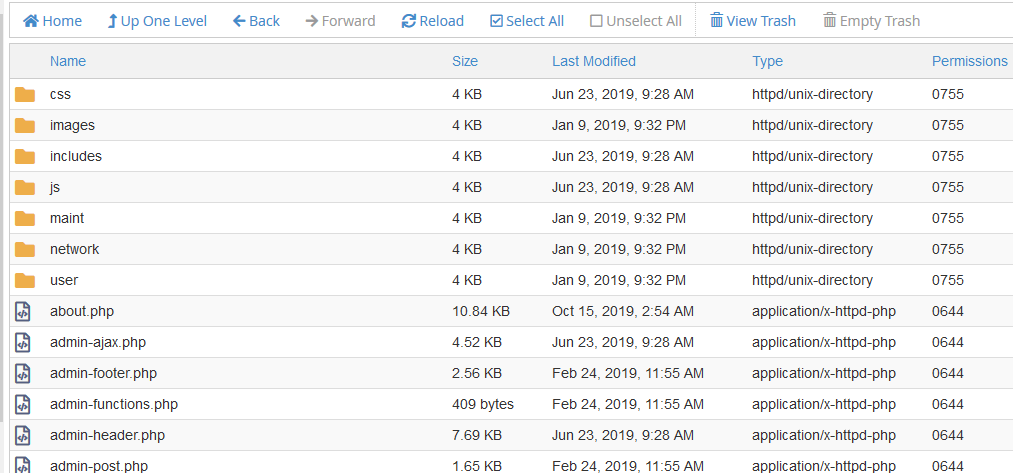Go Back in the toolbar
The height and width of the screenshot is (473, 1013).
tap(256, 21)
